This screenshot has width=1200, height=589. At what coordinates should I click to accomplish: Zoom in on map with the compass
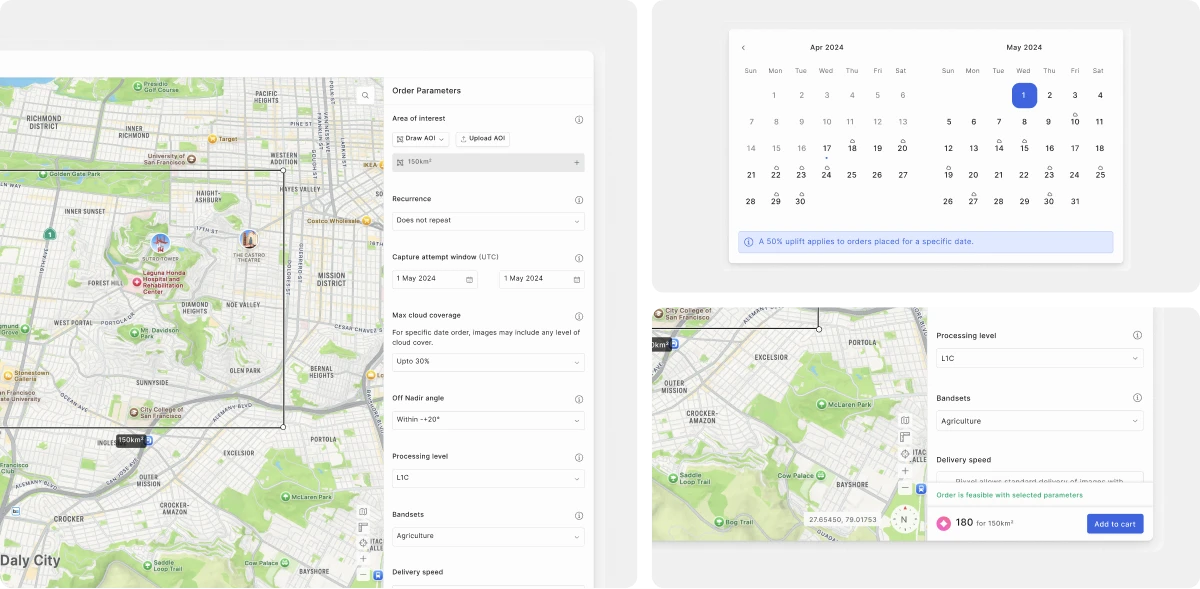pyautogui.click(x=905, y=470)
